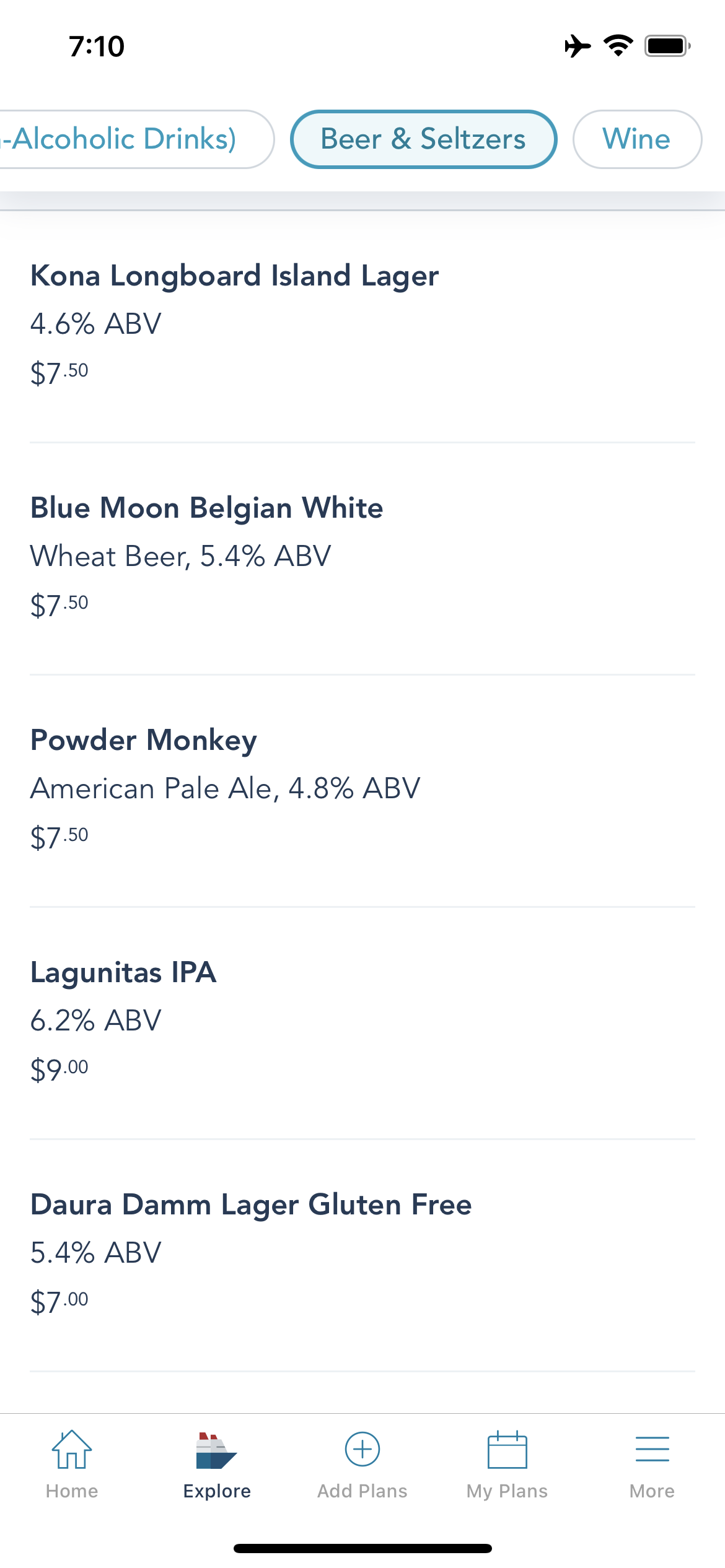
Task: Open the Explore ship icon
Action: tap(216, 1450)
